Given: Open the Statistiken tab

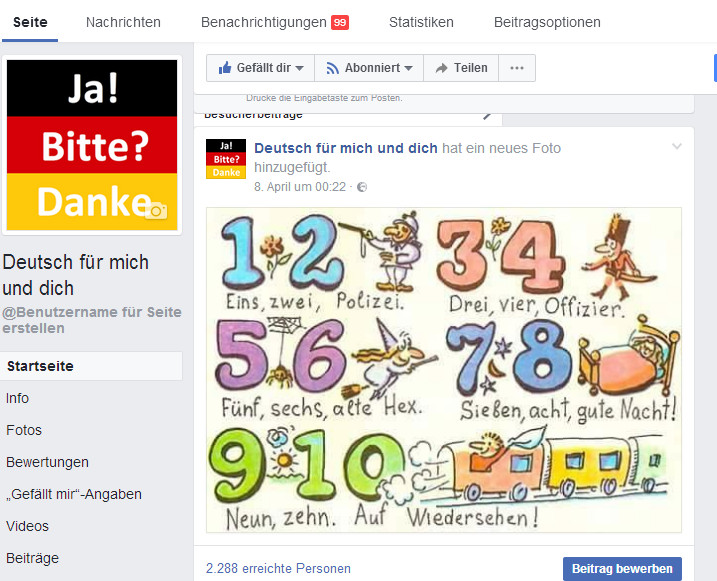Looking at the screenshot, I should tap(421, 22).
